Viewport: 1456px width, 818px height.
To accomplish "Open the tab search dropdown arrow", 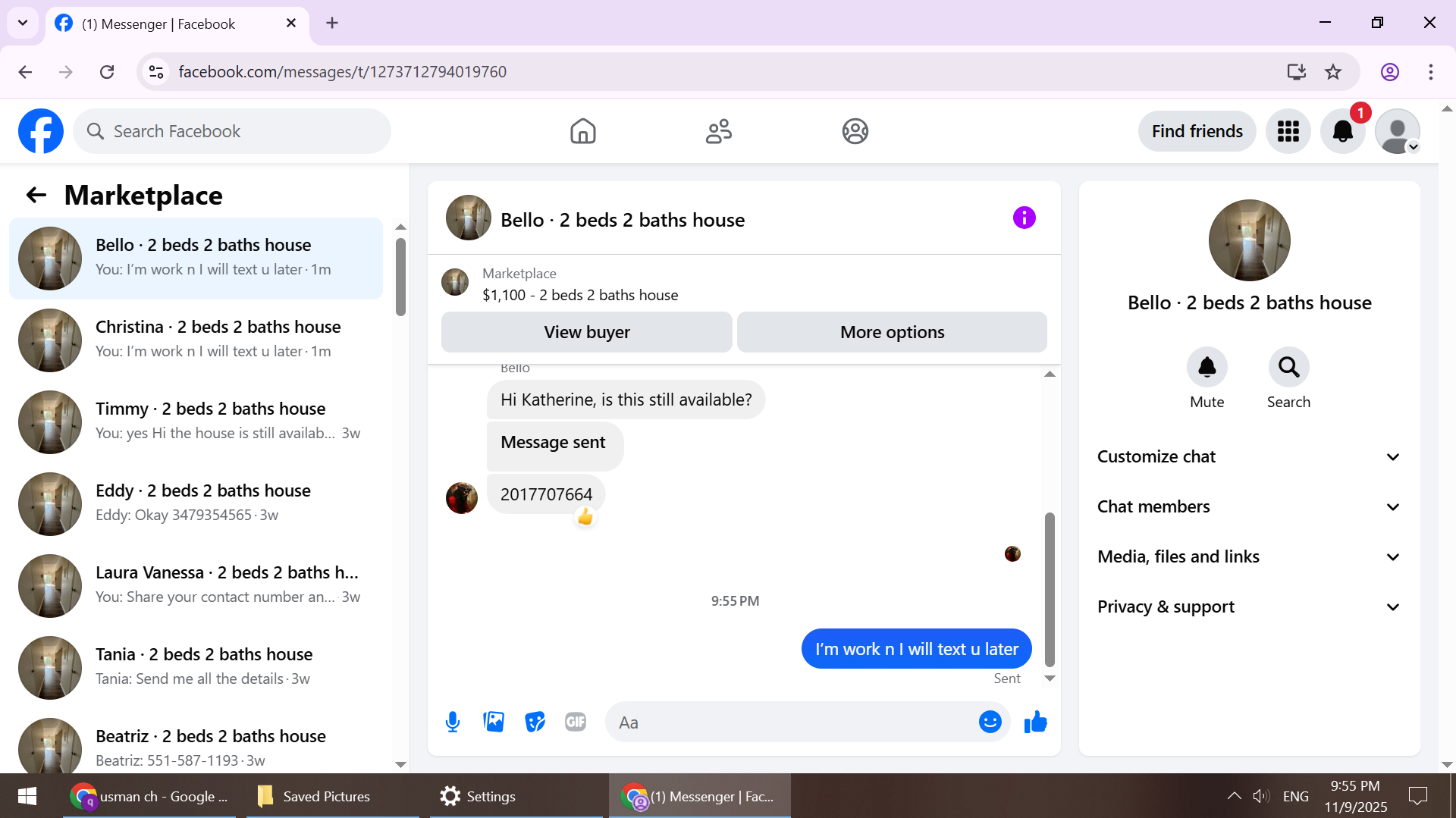I will click(x=23, y=23).
